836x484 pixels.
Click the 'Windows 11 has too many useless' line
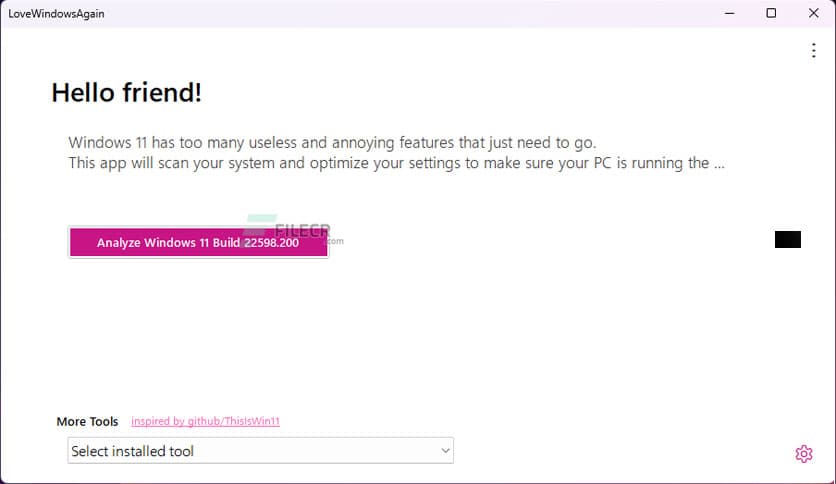pyautogui.click(x=332, y=143)
